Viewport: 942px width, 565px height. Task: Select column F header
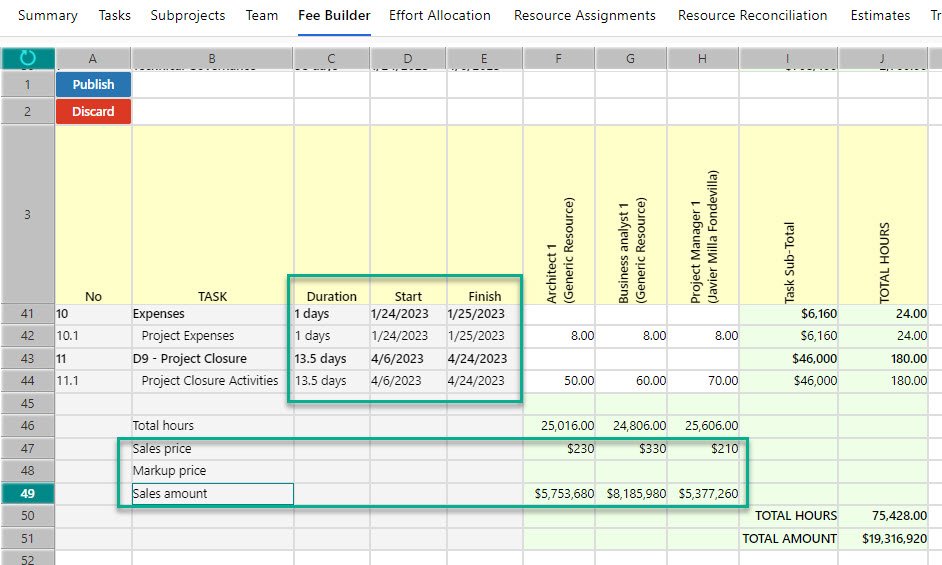(x=559, y=58)
